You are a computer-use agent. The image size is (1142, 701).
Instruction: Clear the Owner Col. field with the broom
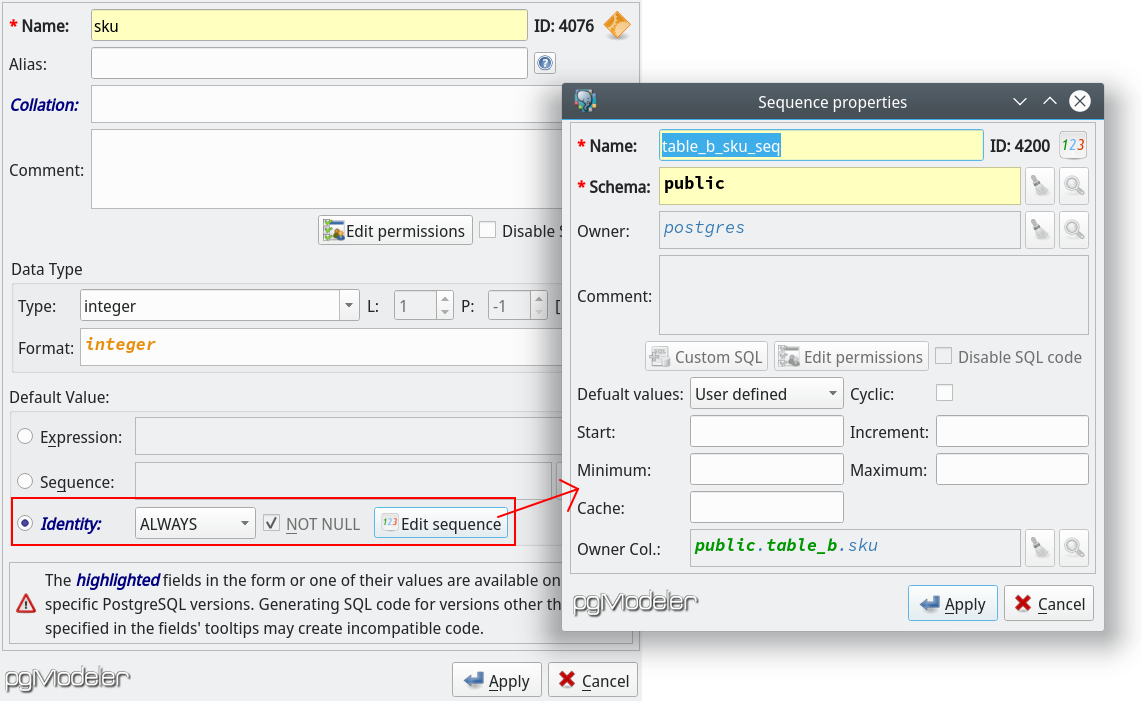click(1040, 548)
